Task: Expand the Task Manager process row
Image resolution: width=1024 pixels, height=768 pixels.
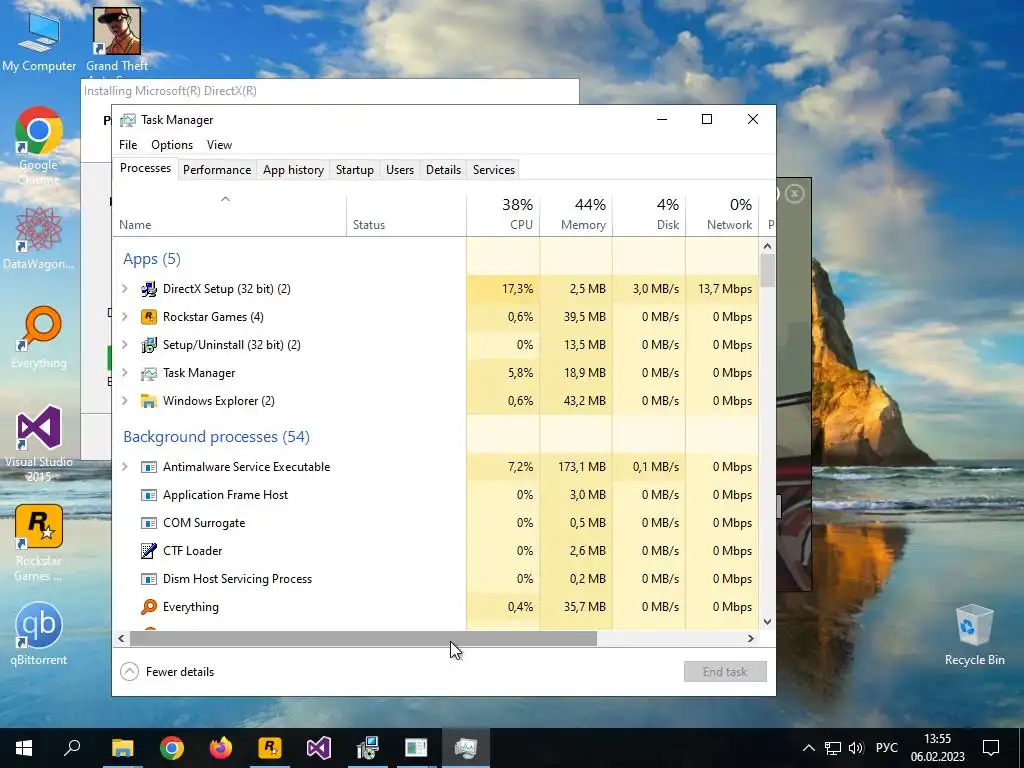Action: tap(125, 373)
